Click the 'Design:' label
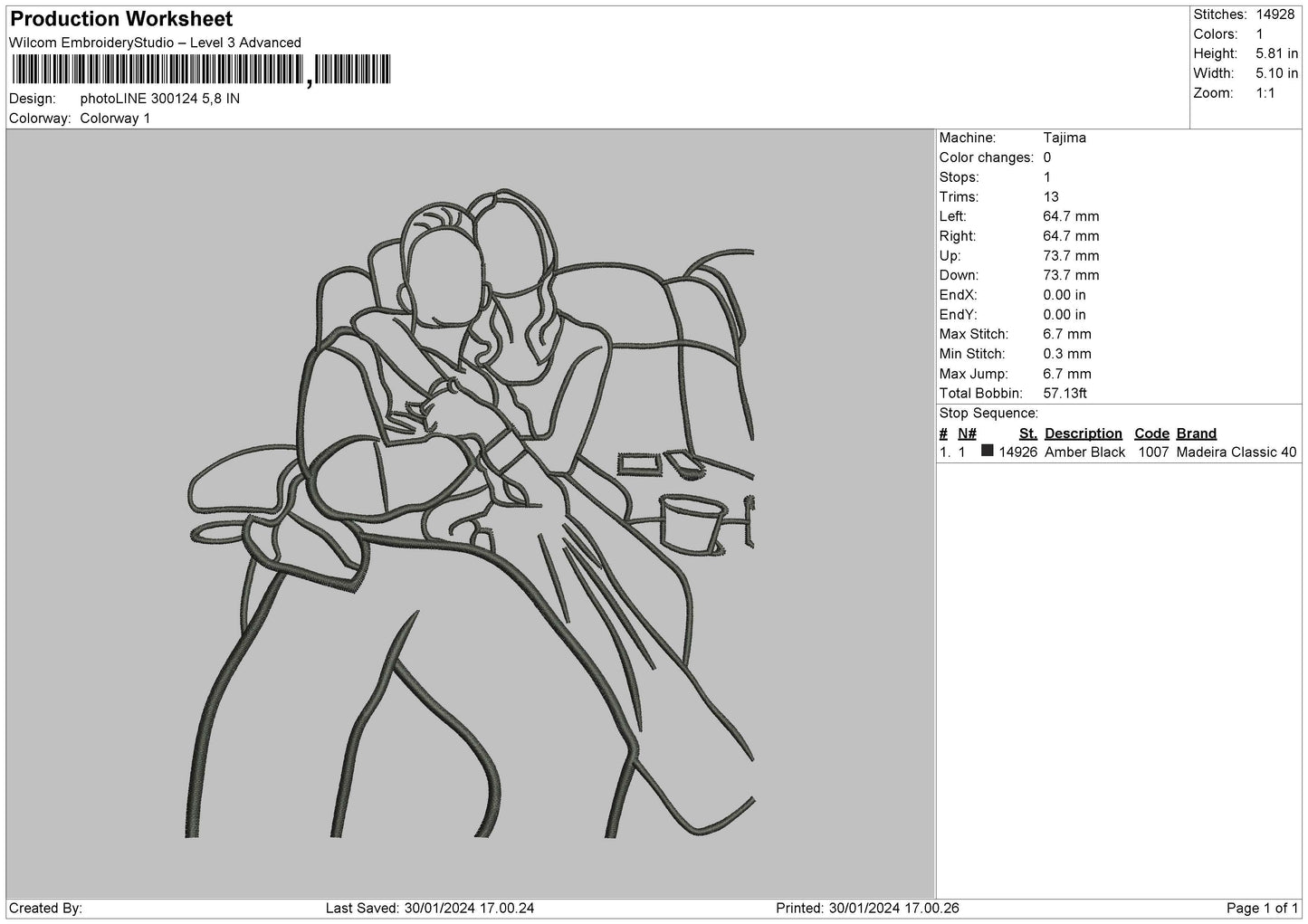 click(x=33, y=99)
